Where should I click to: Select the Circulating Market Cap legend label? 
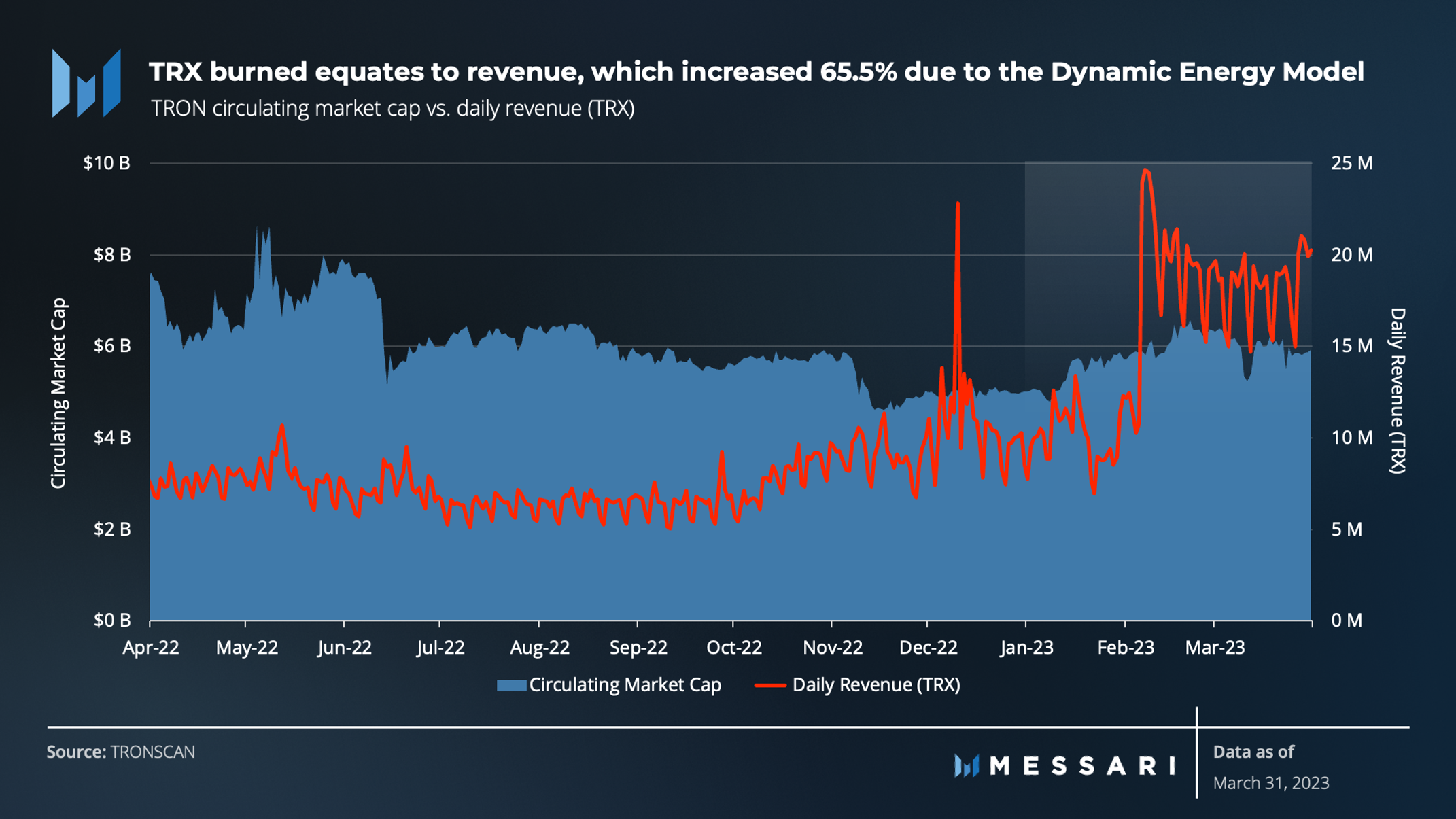pyautogui.click(x=625, y=685)
